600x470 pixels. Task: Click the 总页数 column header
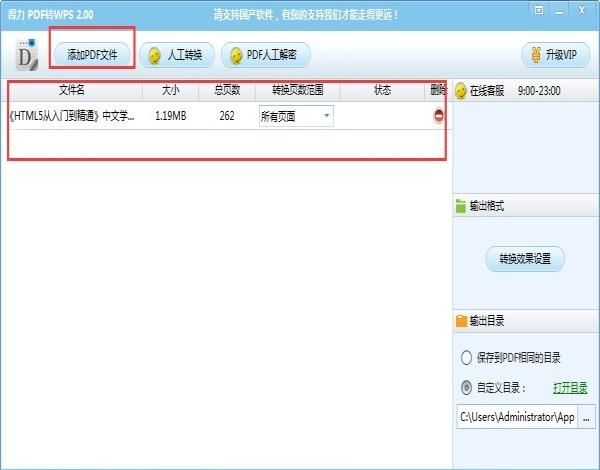click(227, 90)
